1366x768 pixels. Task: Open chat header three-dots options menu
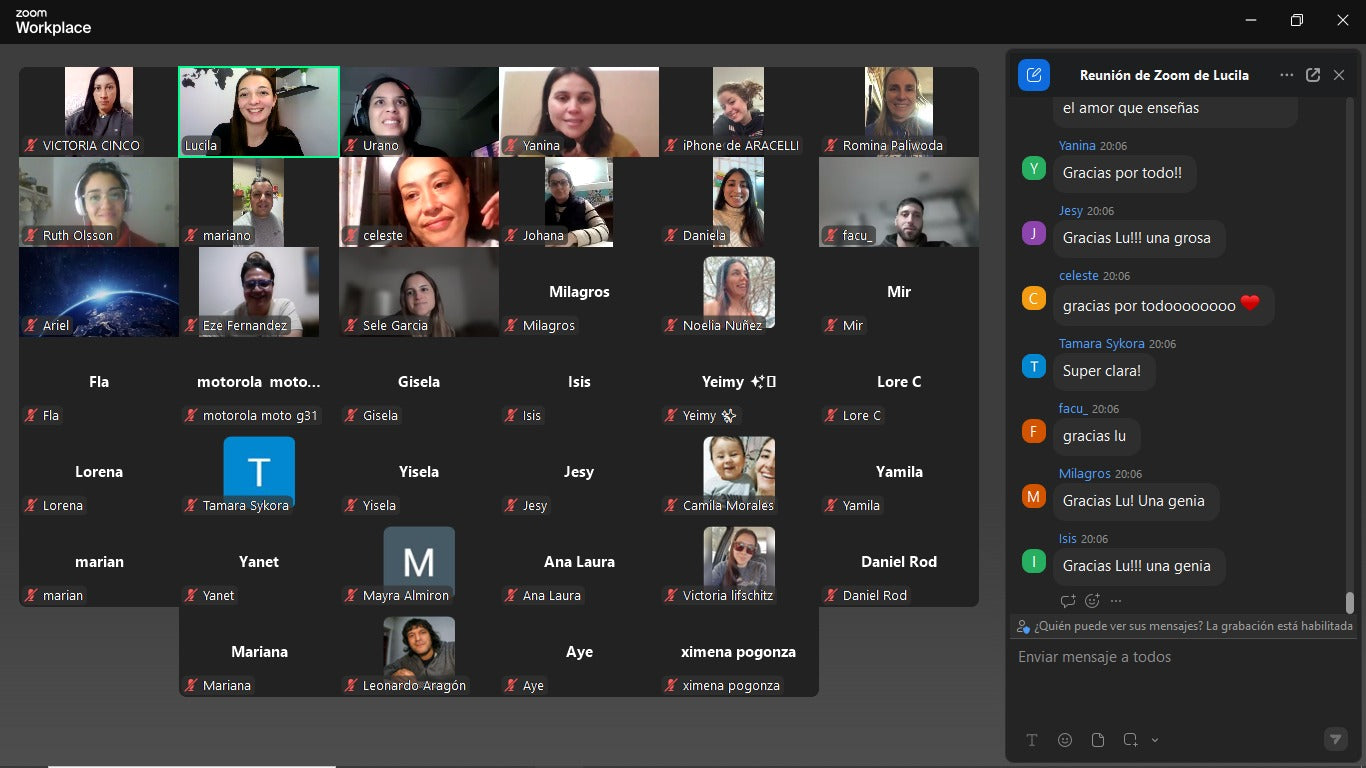tap(1286, 75)
